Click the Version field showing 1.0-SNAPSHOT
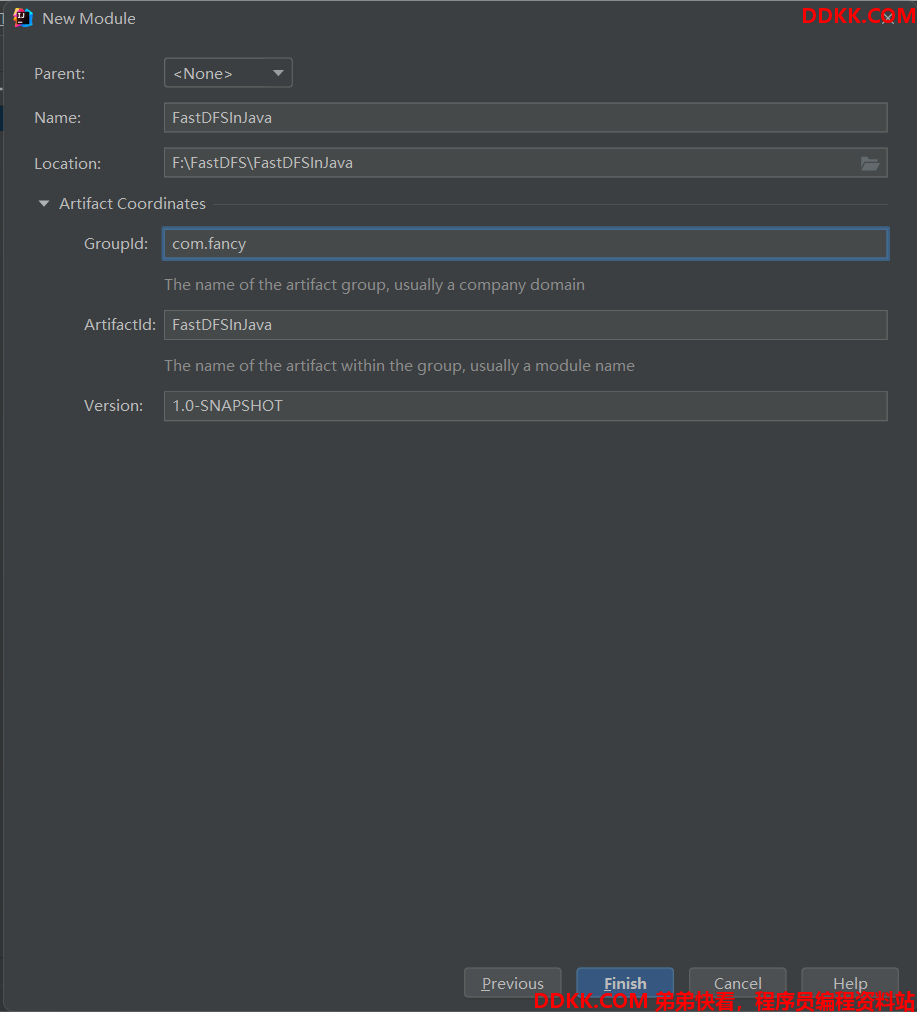917x1012 pixels. 525,406
